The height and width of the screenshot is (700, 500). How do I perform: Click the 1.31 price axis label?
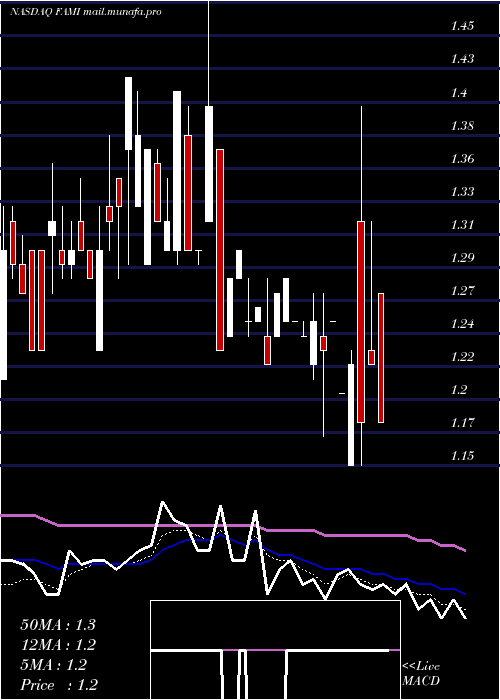click(x=462, y=225)
